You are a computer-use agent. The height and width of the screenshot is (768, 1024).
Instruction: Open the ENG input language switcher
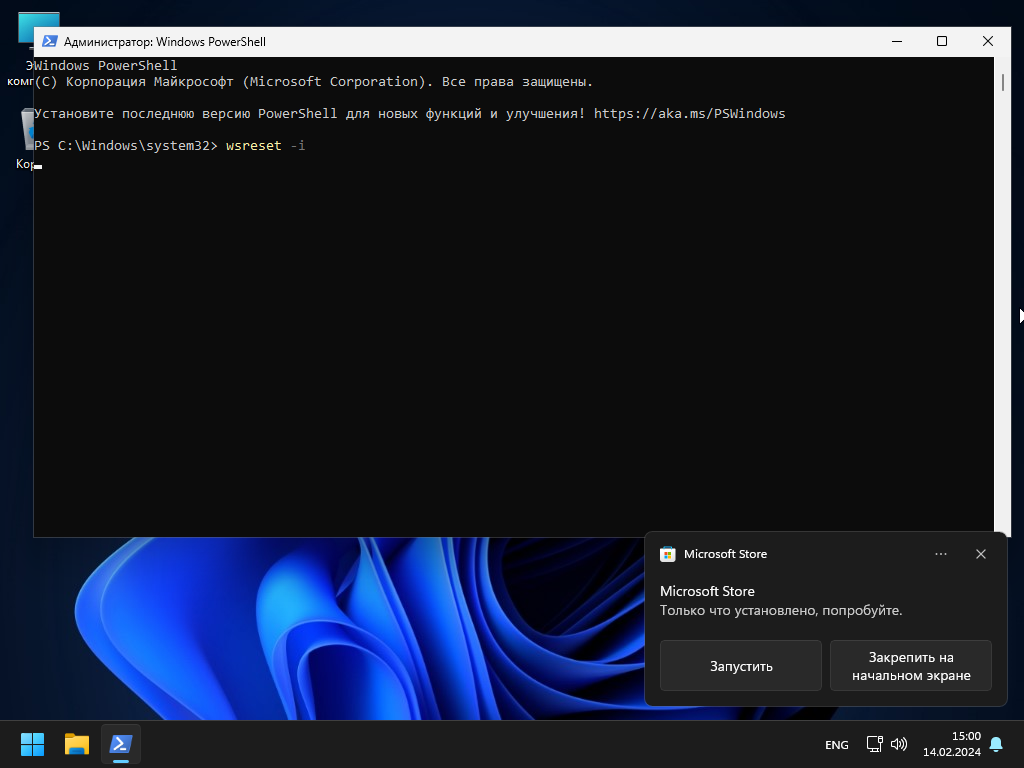[836, 745]
